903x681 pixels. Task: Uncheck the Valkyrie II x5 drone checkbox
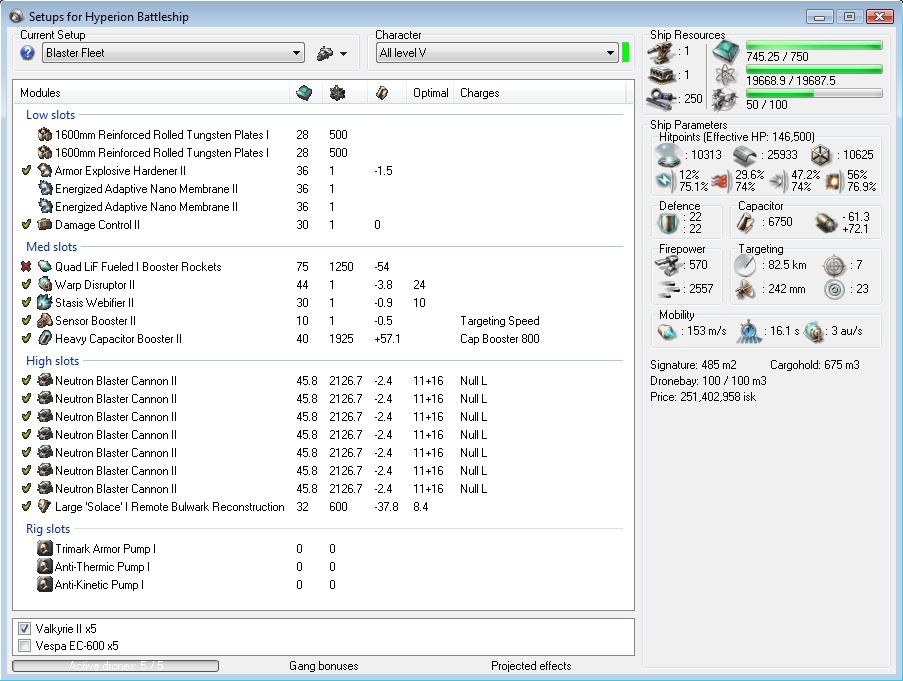(24, 629)
